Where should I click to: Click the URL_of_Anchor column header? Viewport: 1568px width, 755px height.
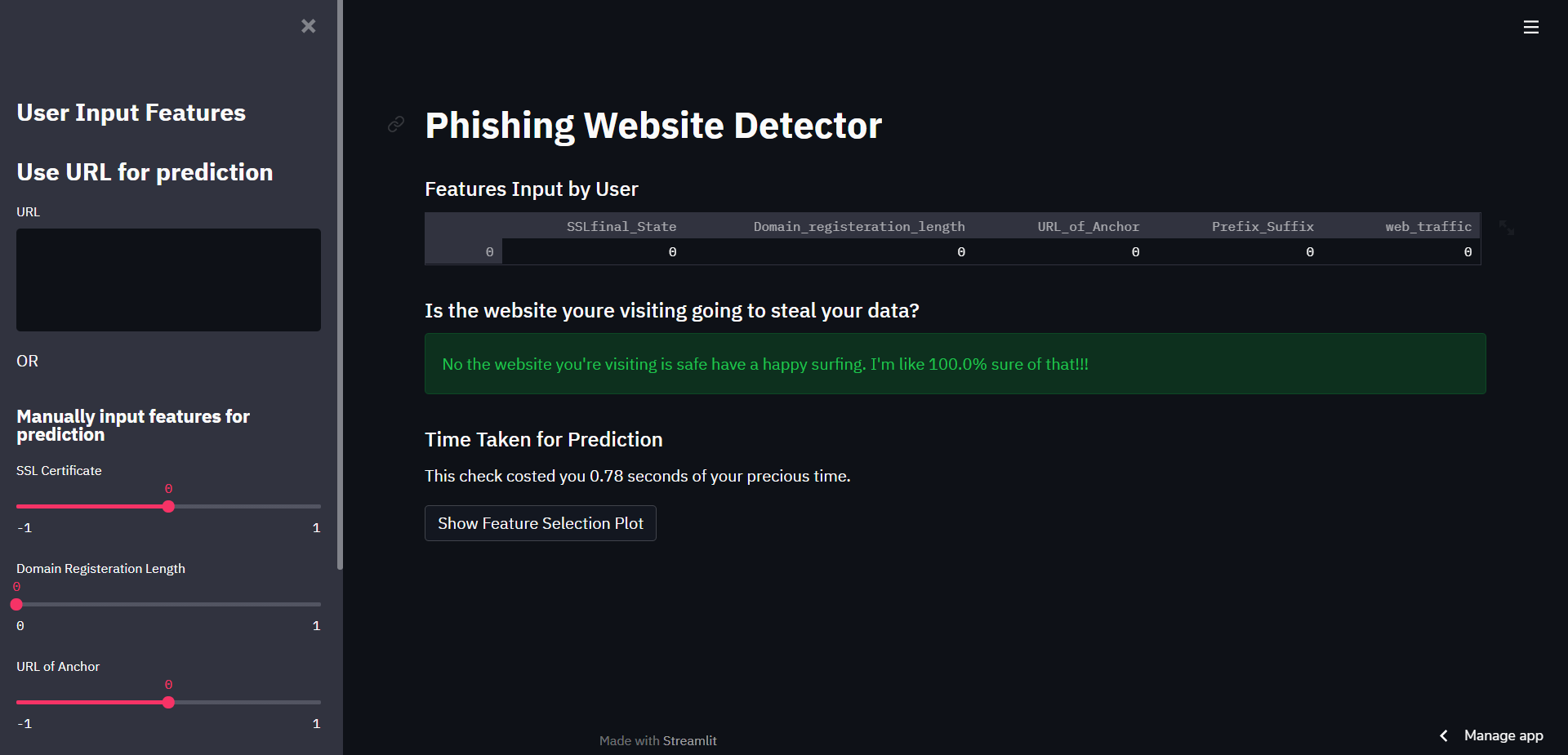tap(1088, 226)
